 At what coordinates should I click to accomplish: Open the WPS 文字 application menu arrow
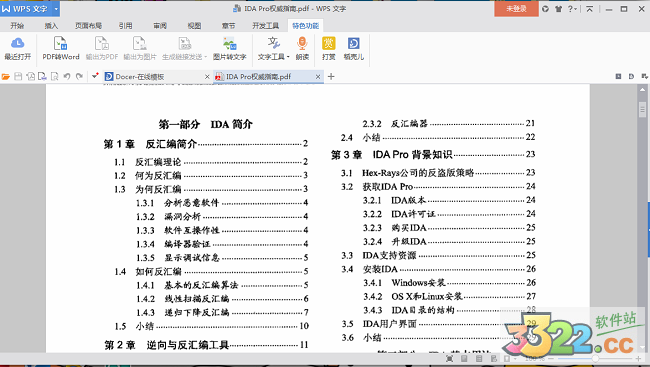click(56, 9)
